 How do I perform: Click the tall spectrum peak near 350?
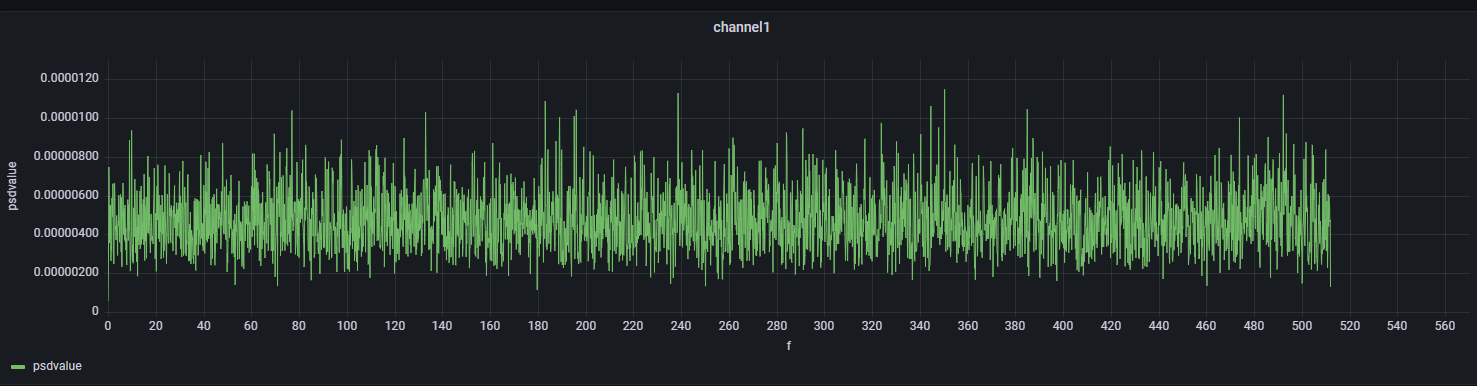(x=944, y=90)
